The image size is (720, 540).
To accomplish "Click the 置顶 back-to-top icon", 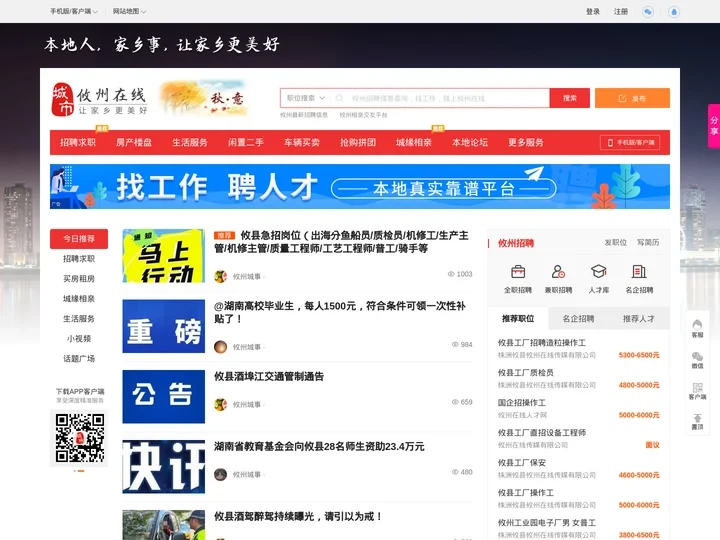I will (697, 418).
